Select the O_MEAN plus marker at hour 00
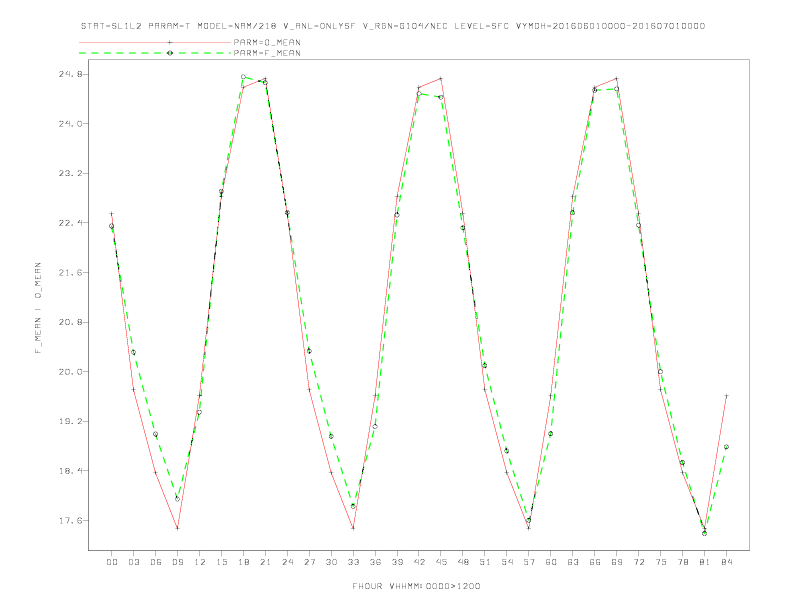Image resolution: width=792 pixels, height=612 pixels. point(112,214)
